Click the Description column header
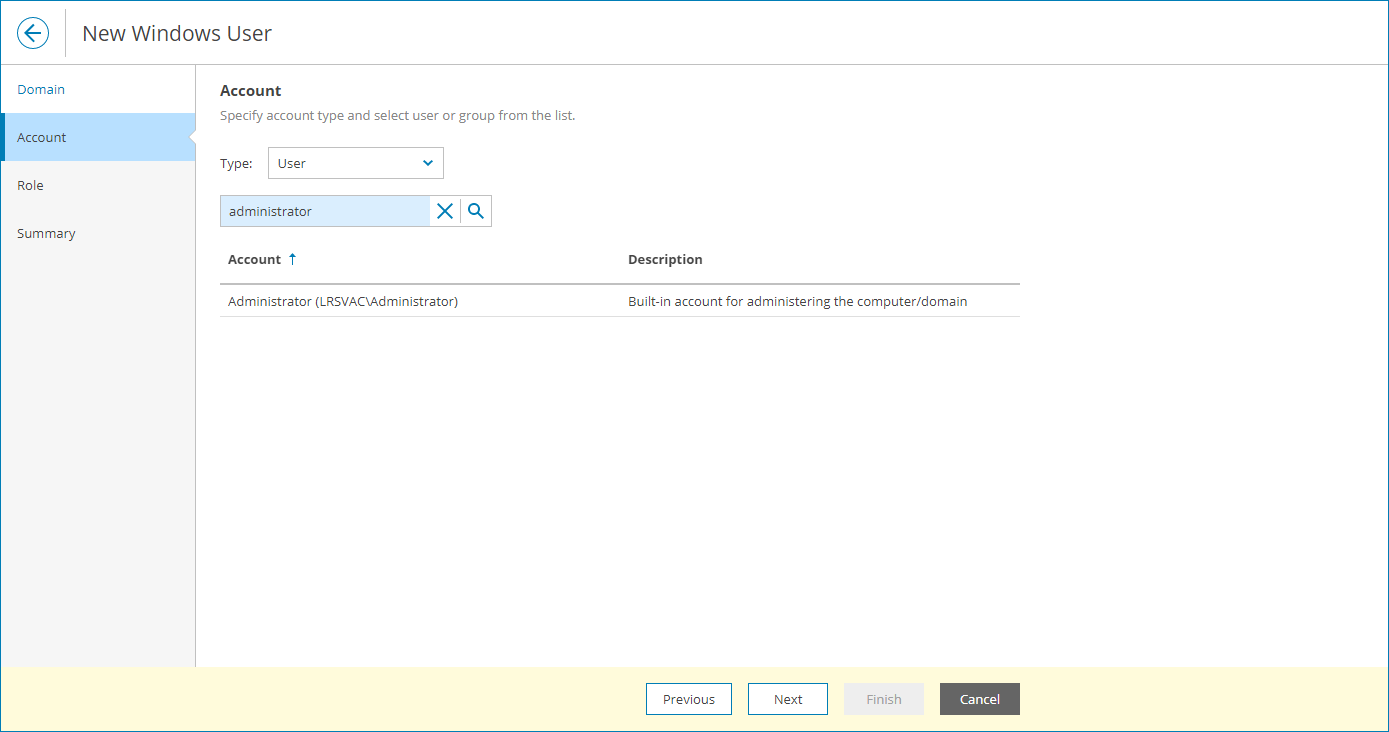The width and height of the screenshot is (1389, 732). (x=665, y=259)
